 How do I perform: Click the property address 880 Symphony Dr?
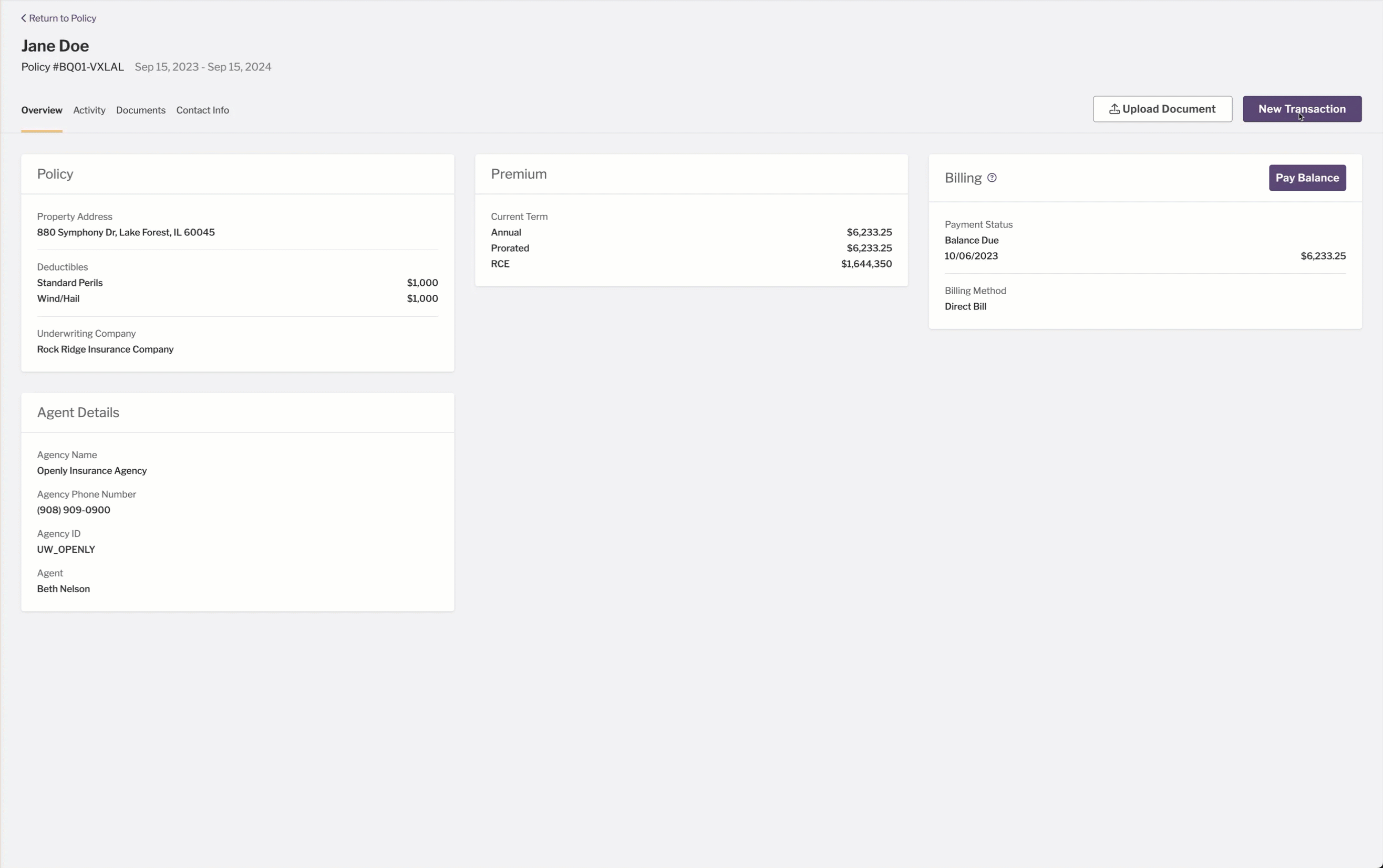126,232
